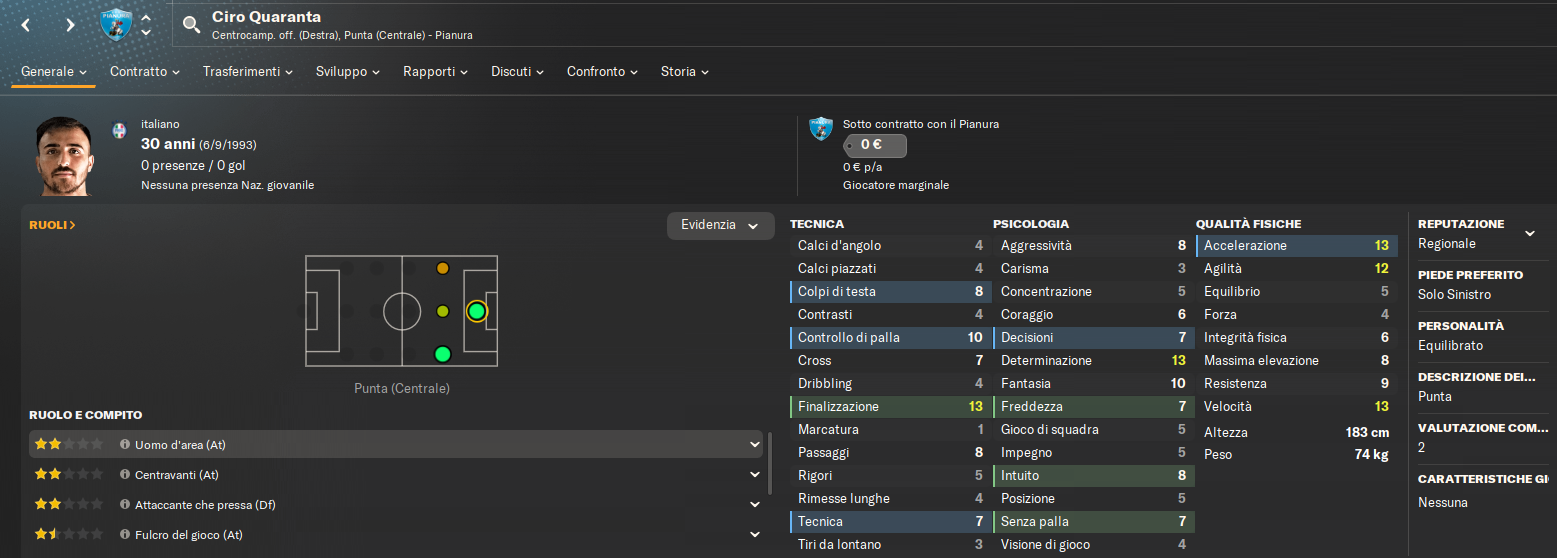This screenshot has width=1557, height=558.
Task: Select the Agilità attribute
Action: [1297, 269]
